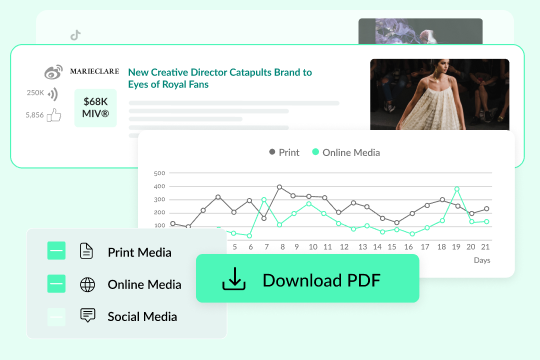Viewport: 540px width, 360px height.
Task: Select the Print data point at day 8
Action: click(279, 187)
